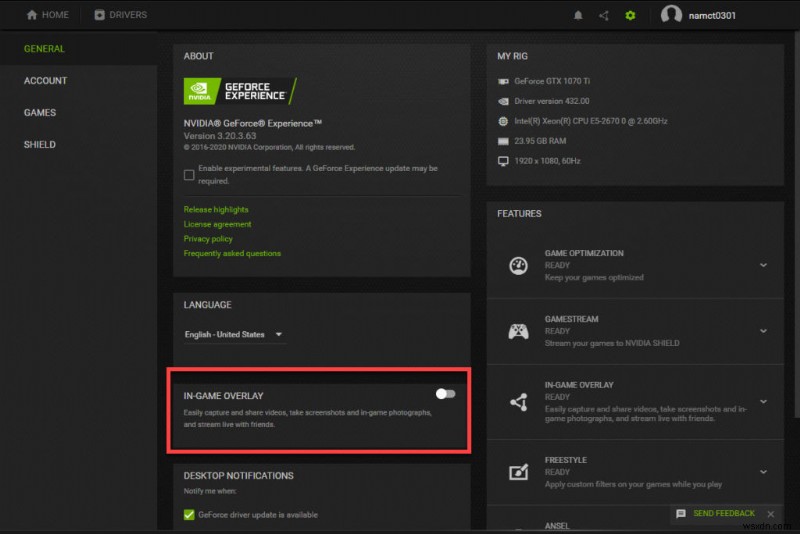Click the RAM icon beside 23.95 GB RAM
800x534 pixels.
tap(503, 141)
